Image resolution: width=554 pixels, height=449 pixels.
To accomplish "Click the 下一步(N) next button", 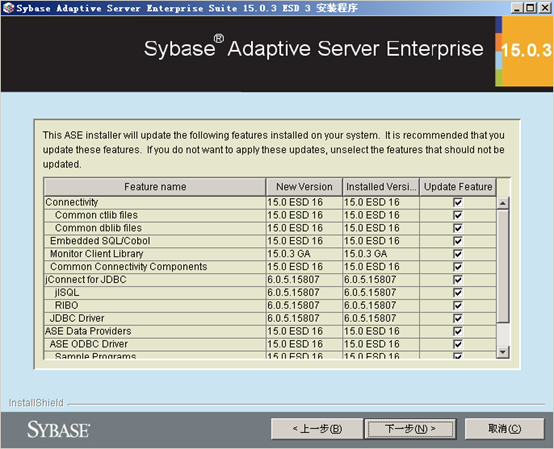I will point(410,429).
